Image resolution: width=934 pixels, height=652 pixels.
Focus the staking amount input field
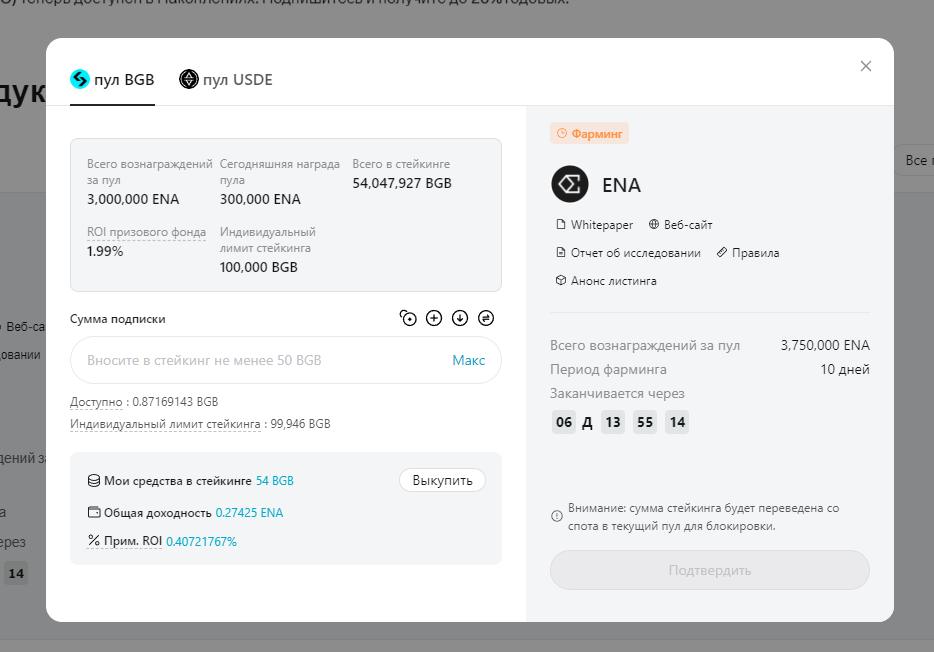pos(286,360)
